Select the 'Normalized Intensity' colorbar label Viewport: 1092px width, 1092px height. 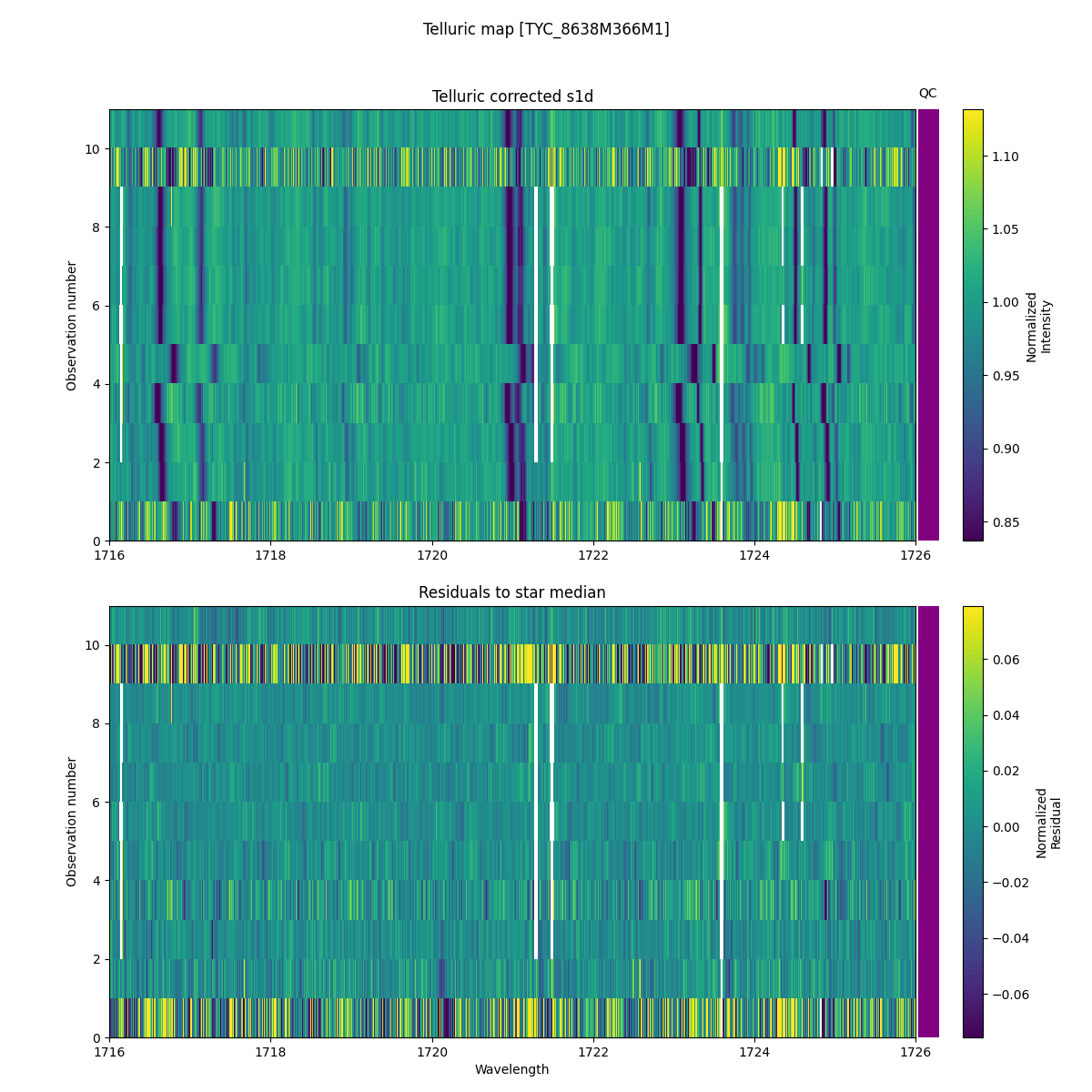1039,326
